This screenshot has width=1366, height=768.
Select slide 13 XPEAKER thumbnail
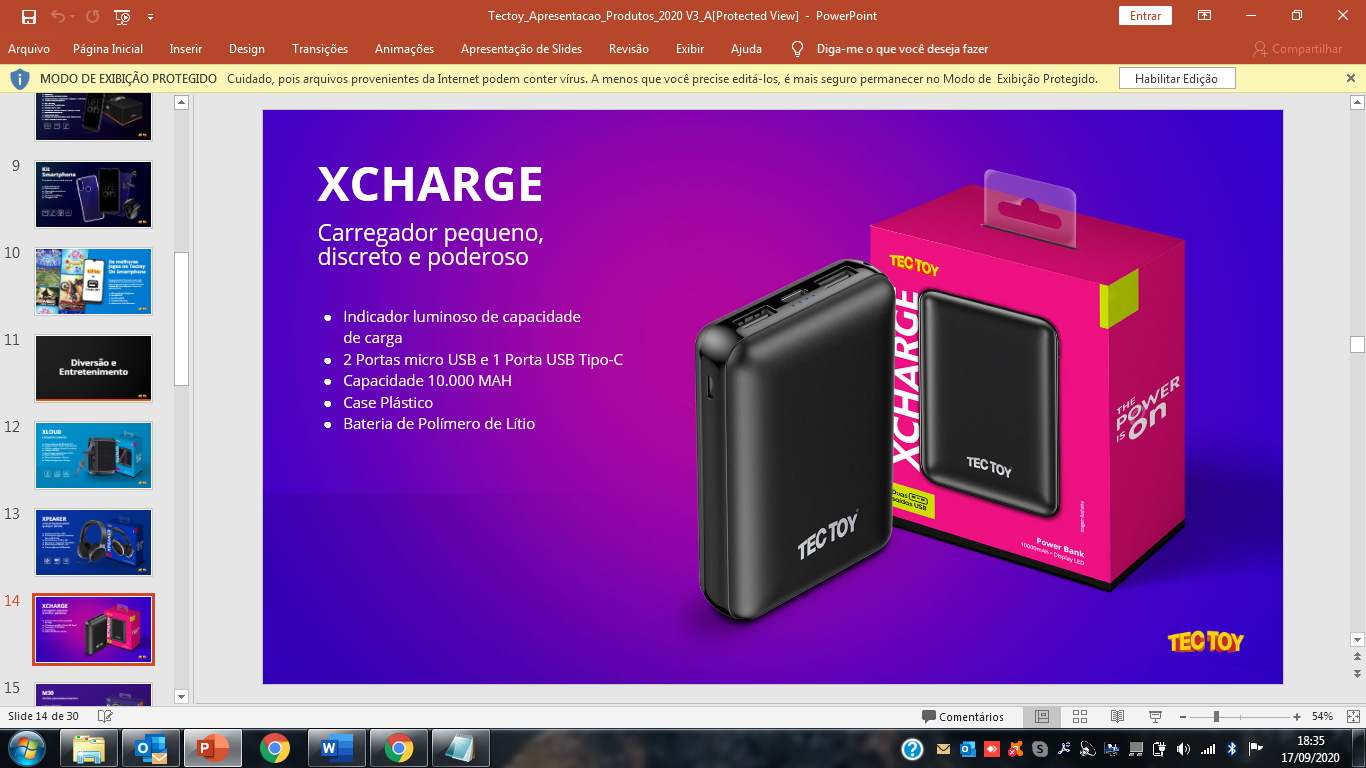coord(93,542)
